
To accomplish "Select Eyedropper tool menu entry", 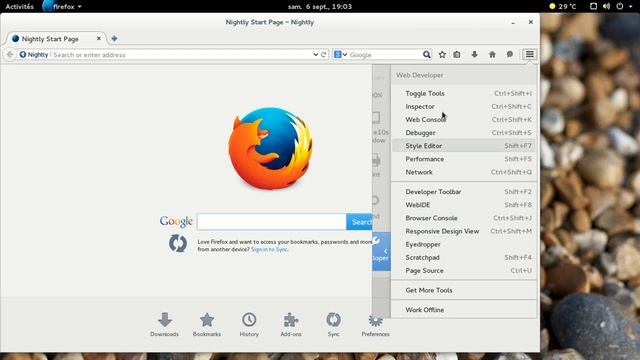I will click(x=464, y=244).
